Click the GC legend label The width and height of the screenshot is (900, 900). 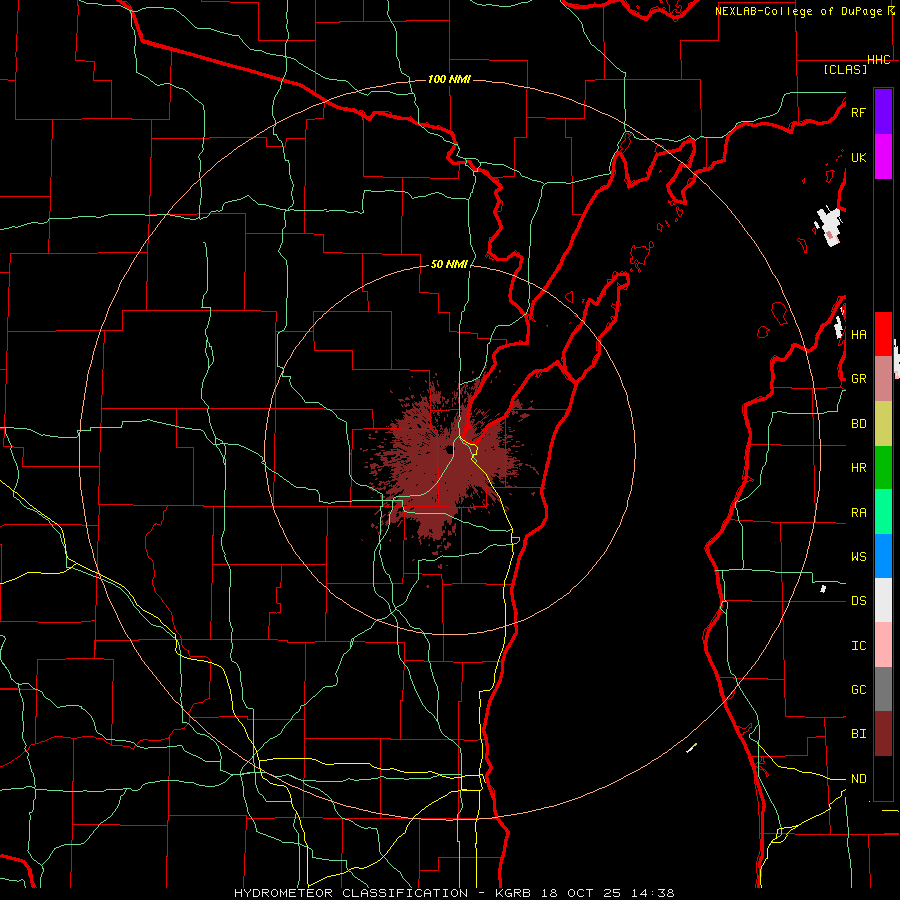click(x=858, y=690)
